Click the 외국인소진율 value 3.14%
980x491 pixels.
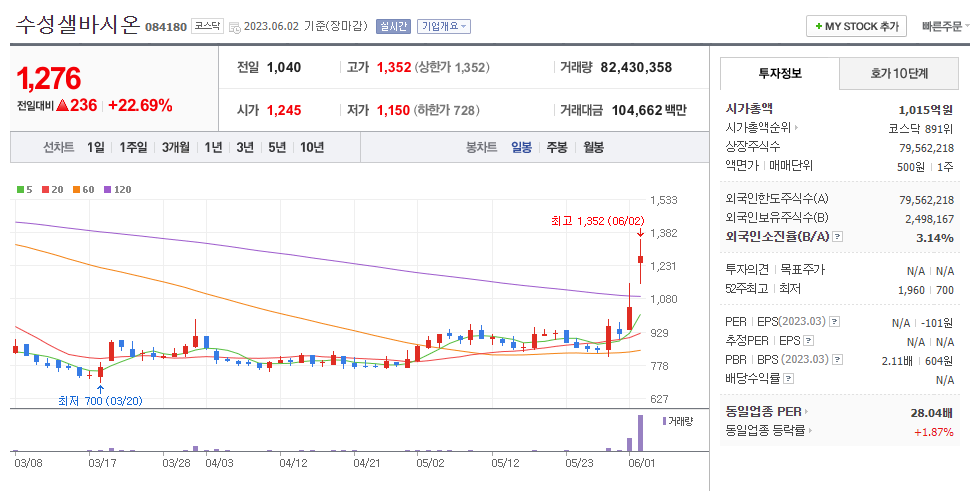(935, 238)
